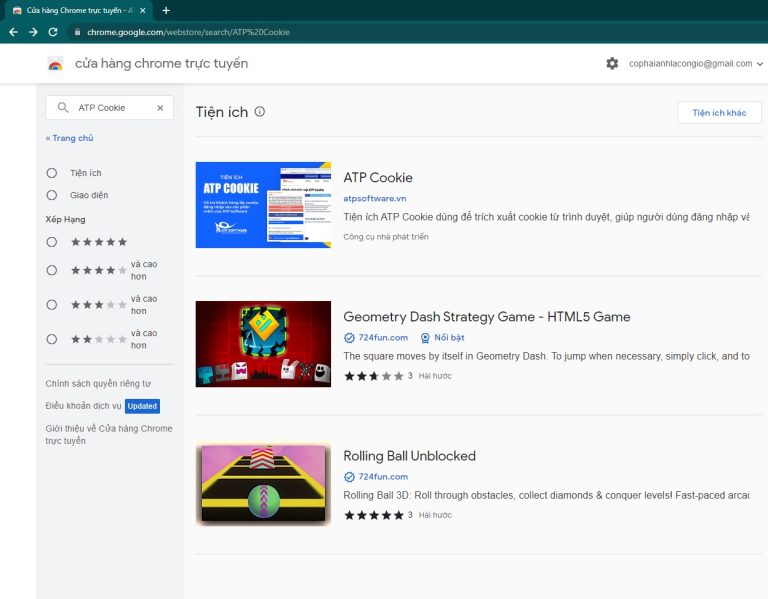The image size is (768, 599).
Task: Open the 724fun.com link under Rolling Ball
Action: click(x=383, y=477)
